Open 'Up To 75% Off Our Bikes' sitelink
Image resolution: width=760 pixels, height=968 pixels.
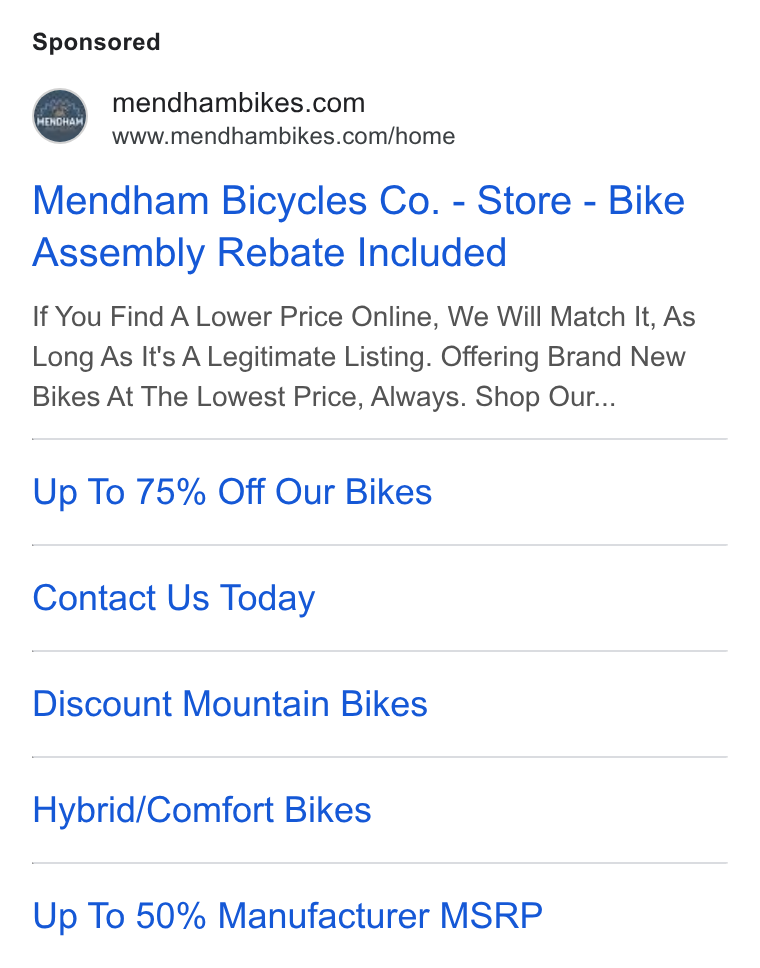click(232, 492)
